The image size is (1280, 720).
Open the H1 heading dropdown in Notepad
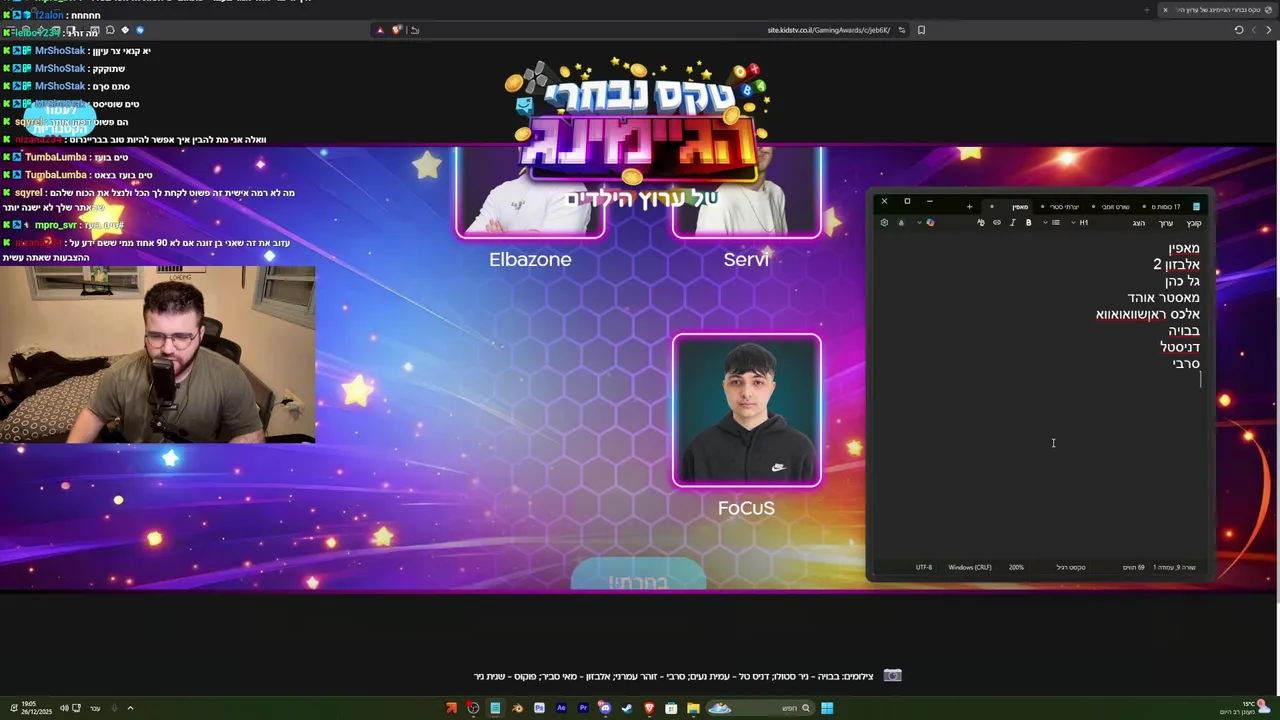point(1080,222)
